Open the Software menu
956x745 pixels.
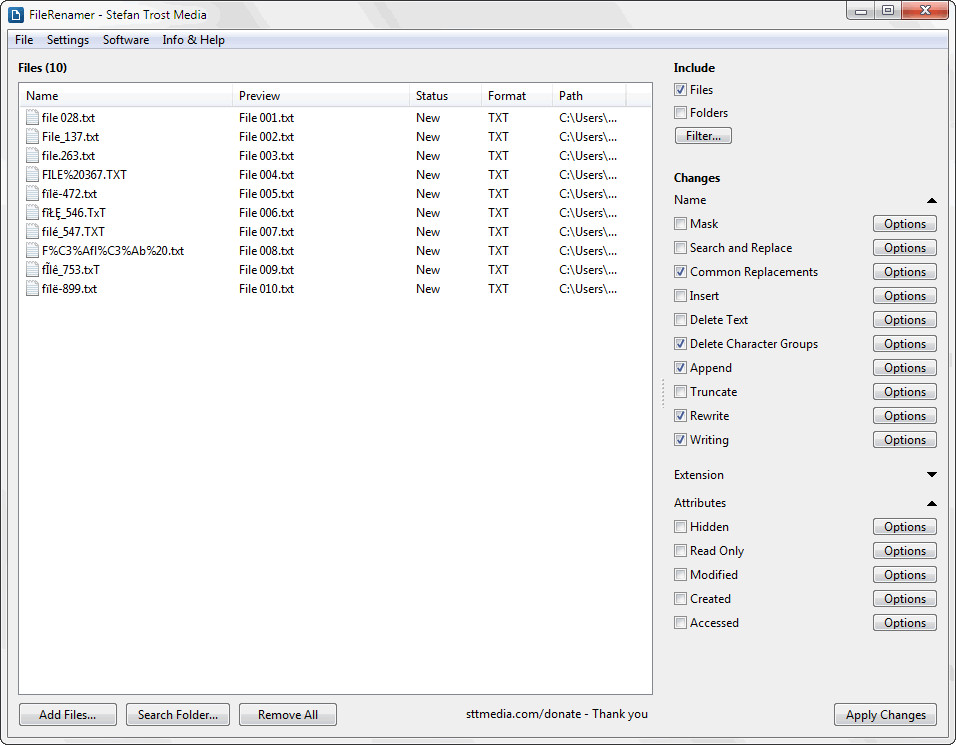tap(126, 40)
